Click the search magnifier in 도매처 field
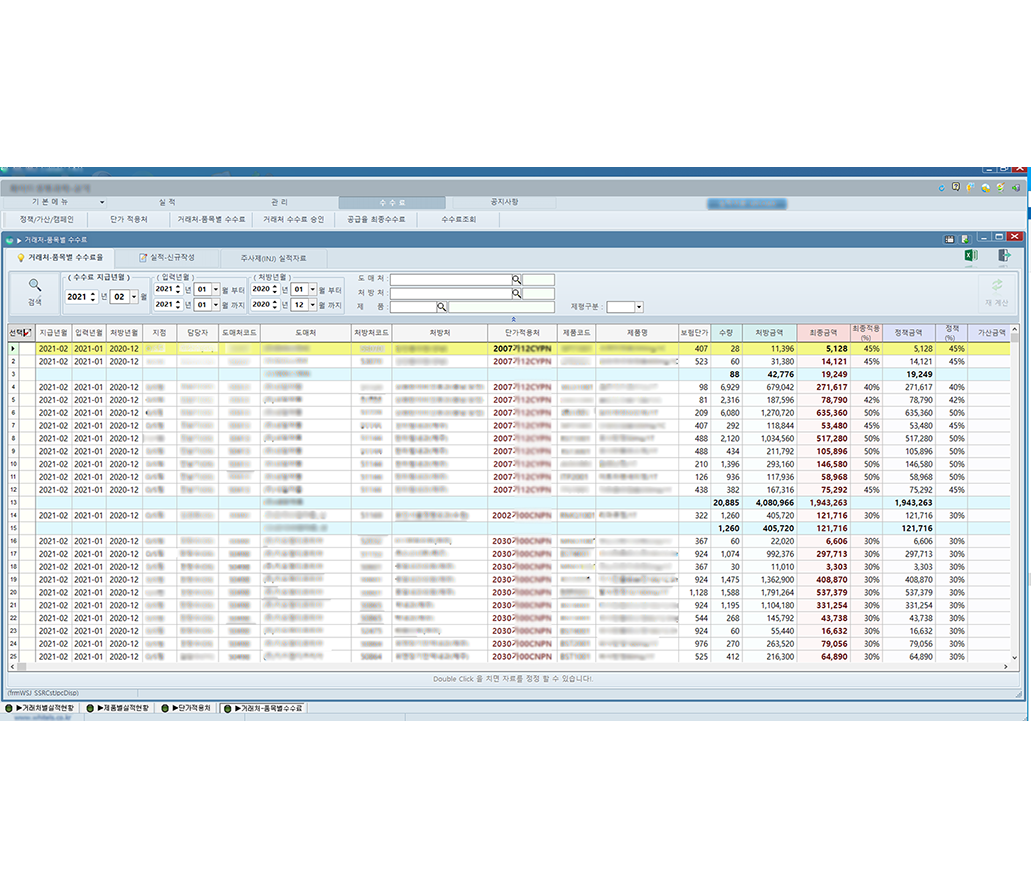 [516, 280]
